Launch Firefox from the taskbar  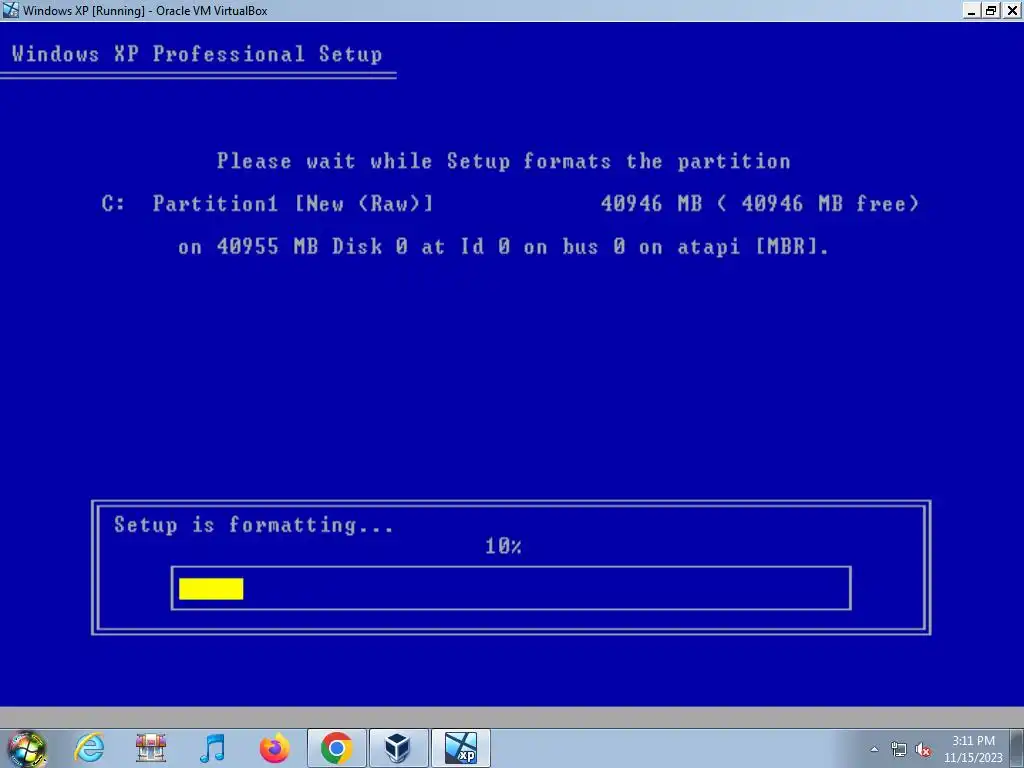274,748
